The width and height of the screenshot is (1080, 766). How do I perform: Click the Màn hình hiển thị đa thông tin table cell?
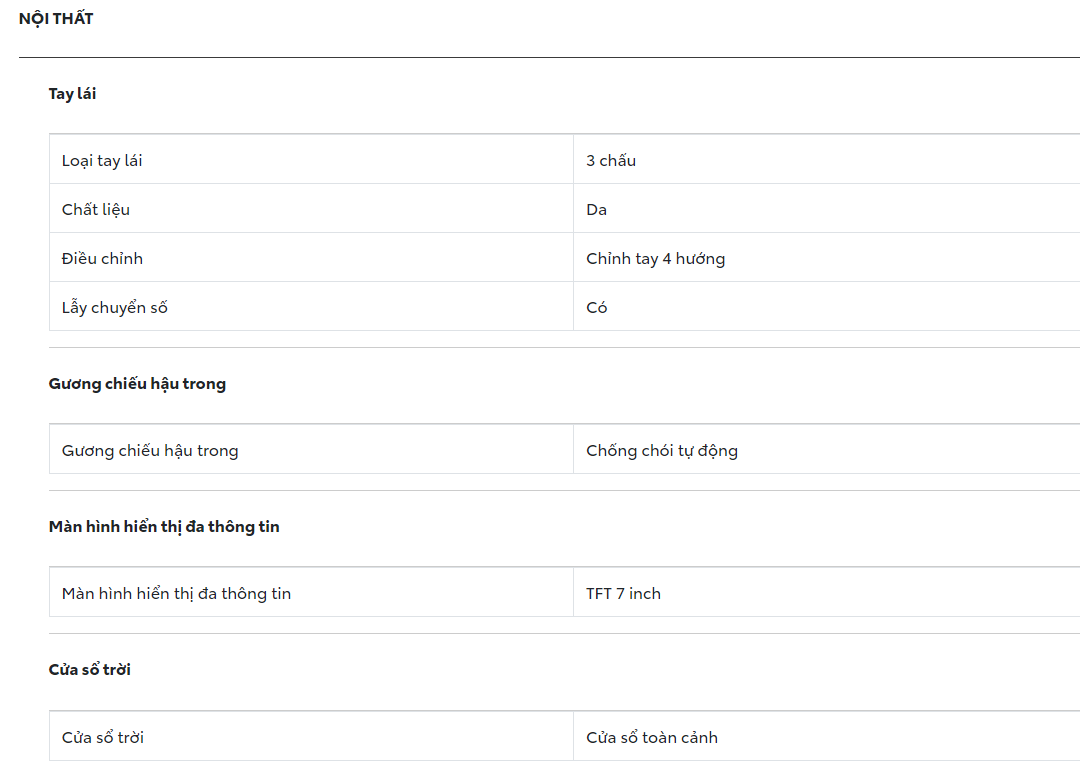pyautogui.click(x=176, y=593)
